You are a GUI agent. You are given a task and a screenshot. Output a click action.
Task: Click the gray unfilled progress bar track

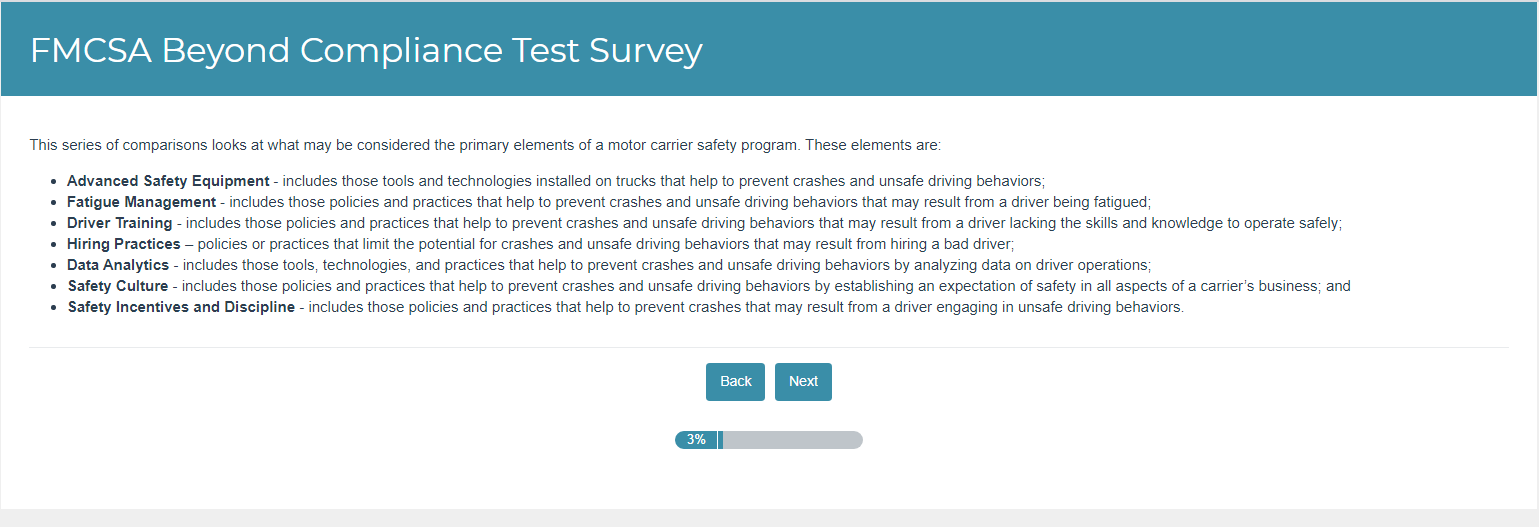(792, 440)
